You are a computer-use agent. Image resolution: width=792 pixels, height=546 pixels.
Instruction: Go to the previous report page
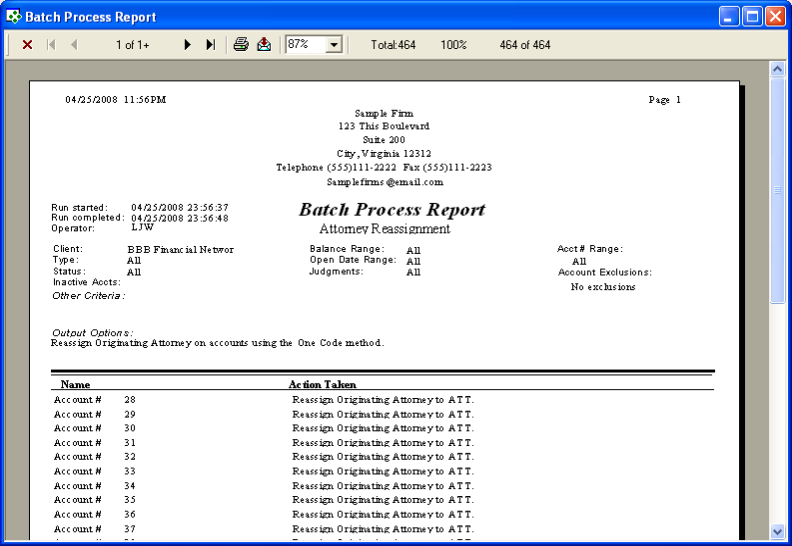[x=73, y=45]
